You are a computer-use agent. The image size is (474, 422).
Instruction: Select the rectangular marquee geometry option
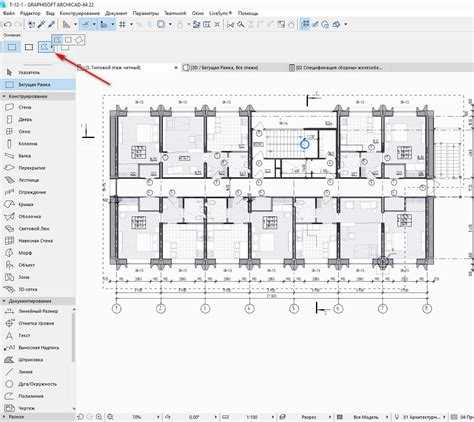pos(29,47)
